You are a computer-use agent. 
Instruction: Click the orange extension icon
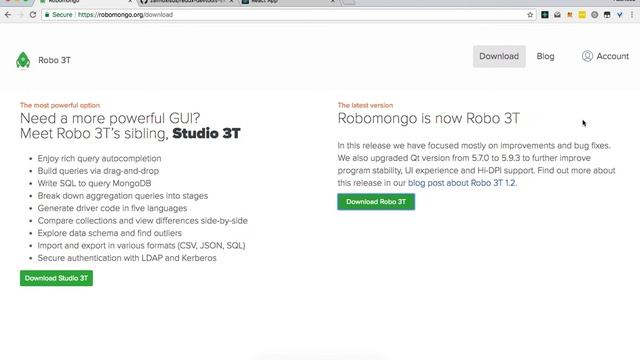570,15
